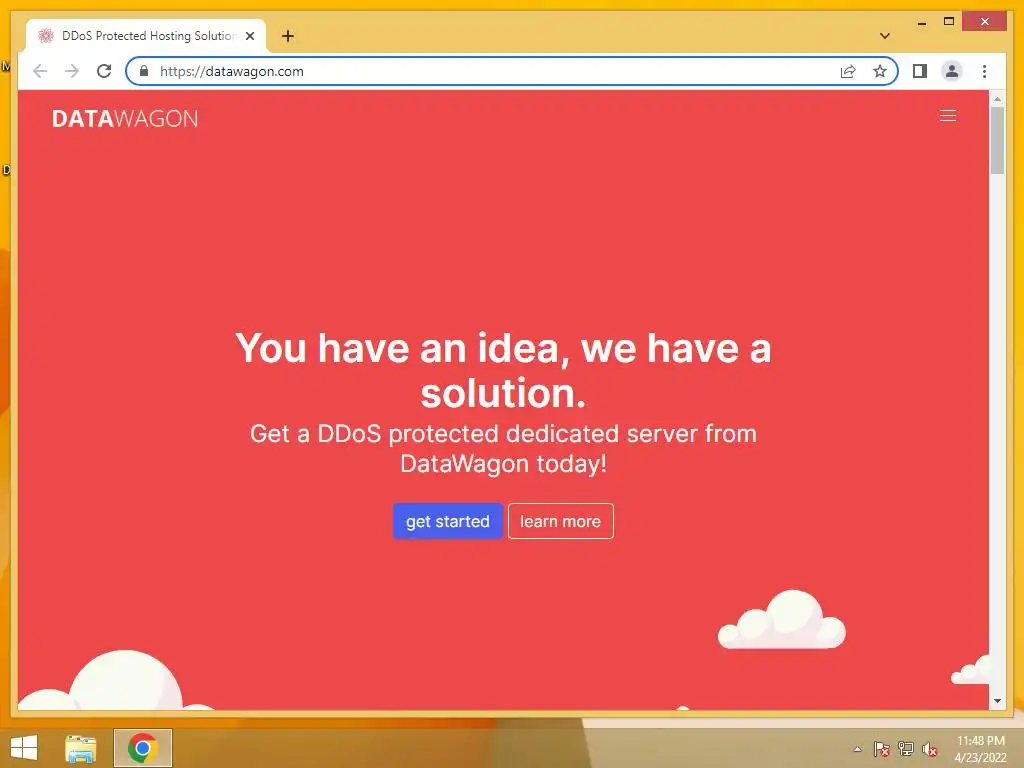Click the muted volume tray icon
The image size is (1024, 768).
point(929,749)
